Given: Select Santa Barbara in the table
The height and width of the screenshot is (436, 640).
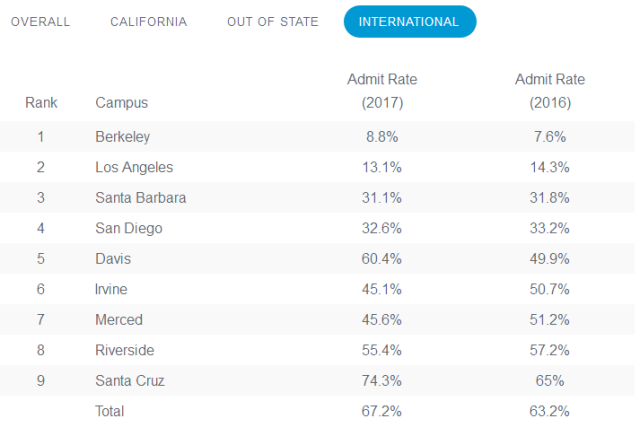Looking at the screenshot, I should coord(141,198).
